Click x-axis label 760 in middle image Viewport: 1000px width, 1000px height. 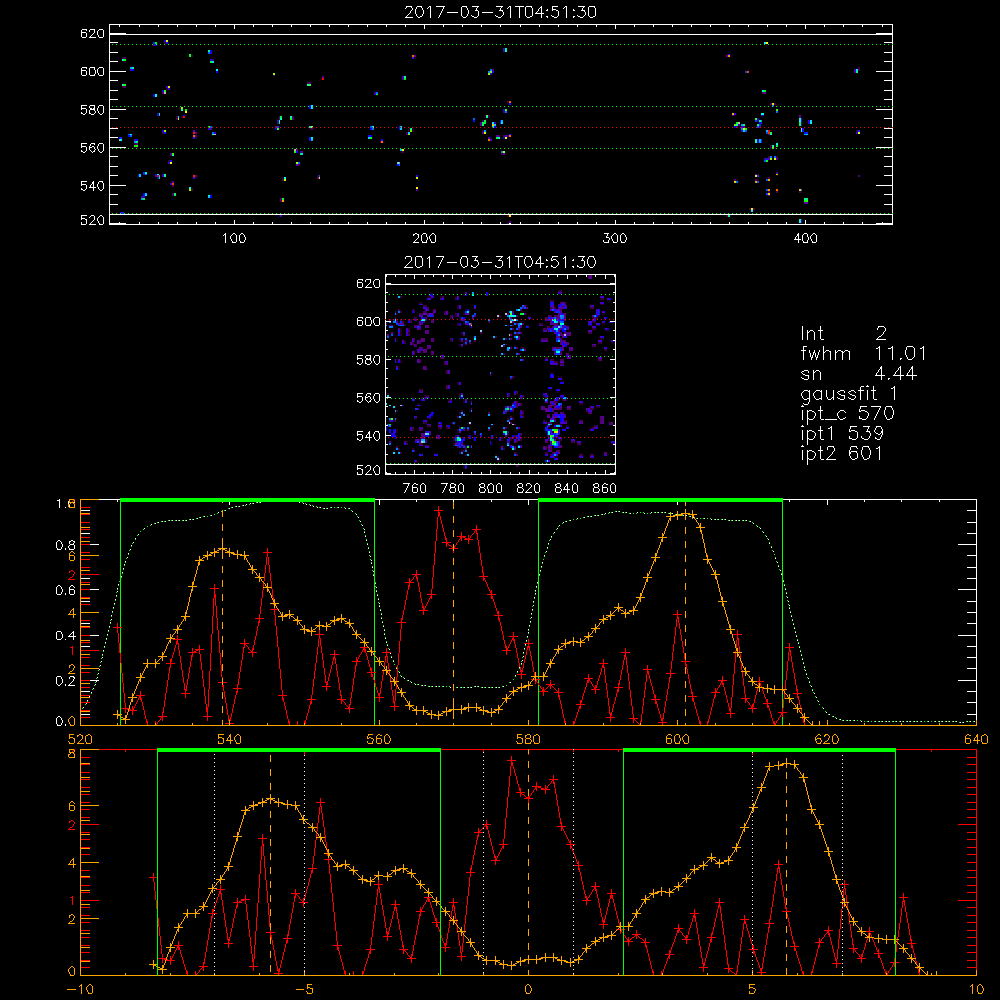pos(415,489)
